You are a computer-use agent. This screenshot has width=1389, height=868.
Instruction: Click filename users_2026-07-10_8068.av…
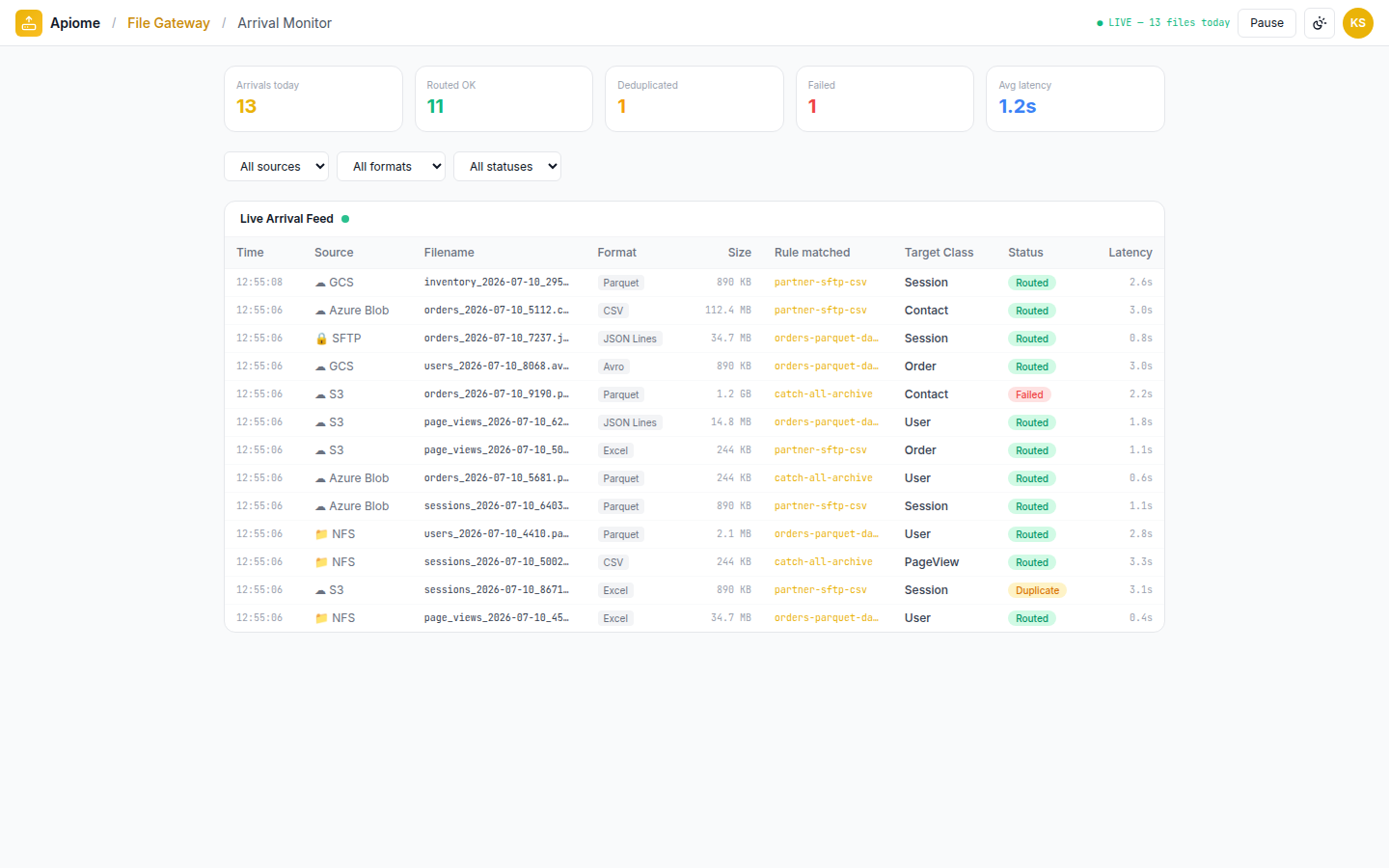click(x=497, y=366)
